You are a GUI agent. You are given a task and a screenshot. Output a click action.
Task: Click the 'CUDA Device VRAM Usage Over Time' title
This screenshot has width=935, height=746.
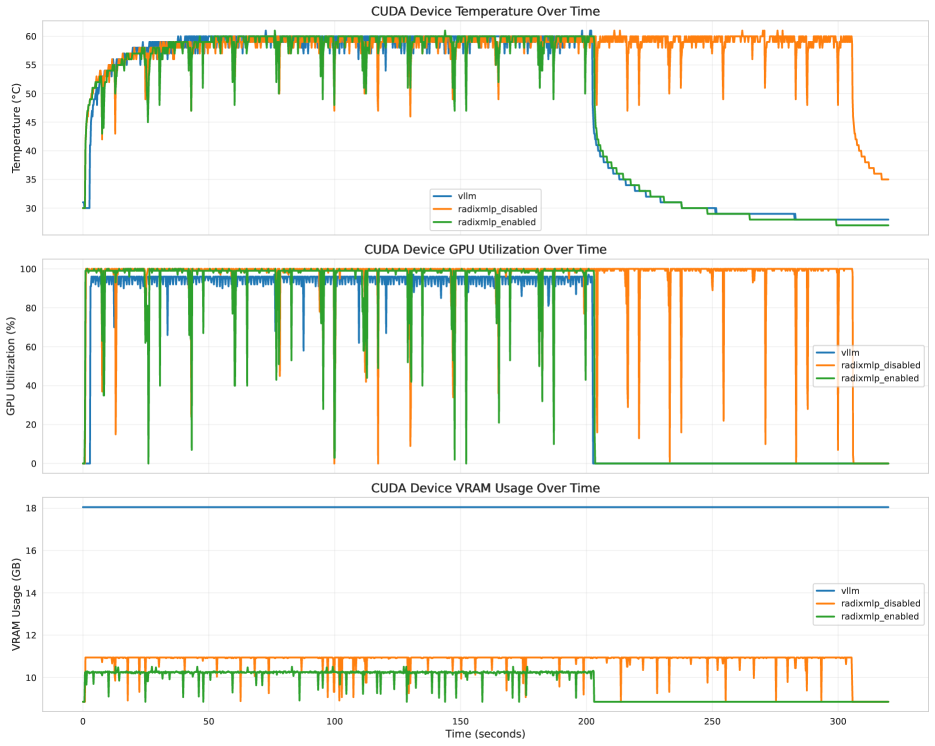485,488
